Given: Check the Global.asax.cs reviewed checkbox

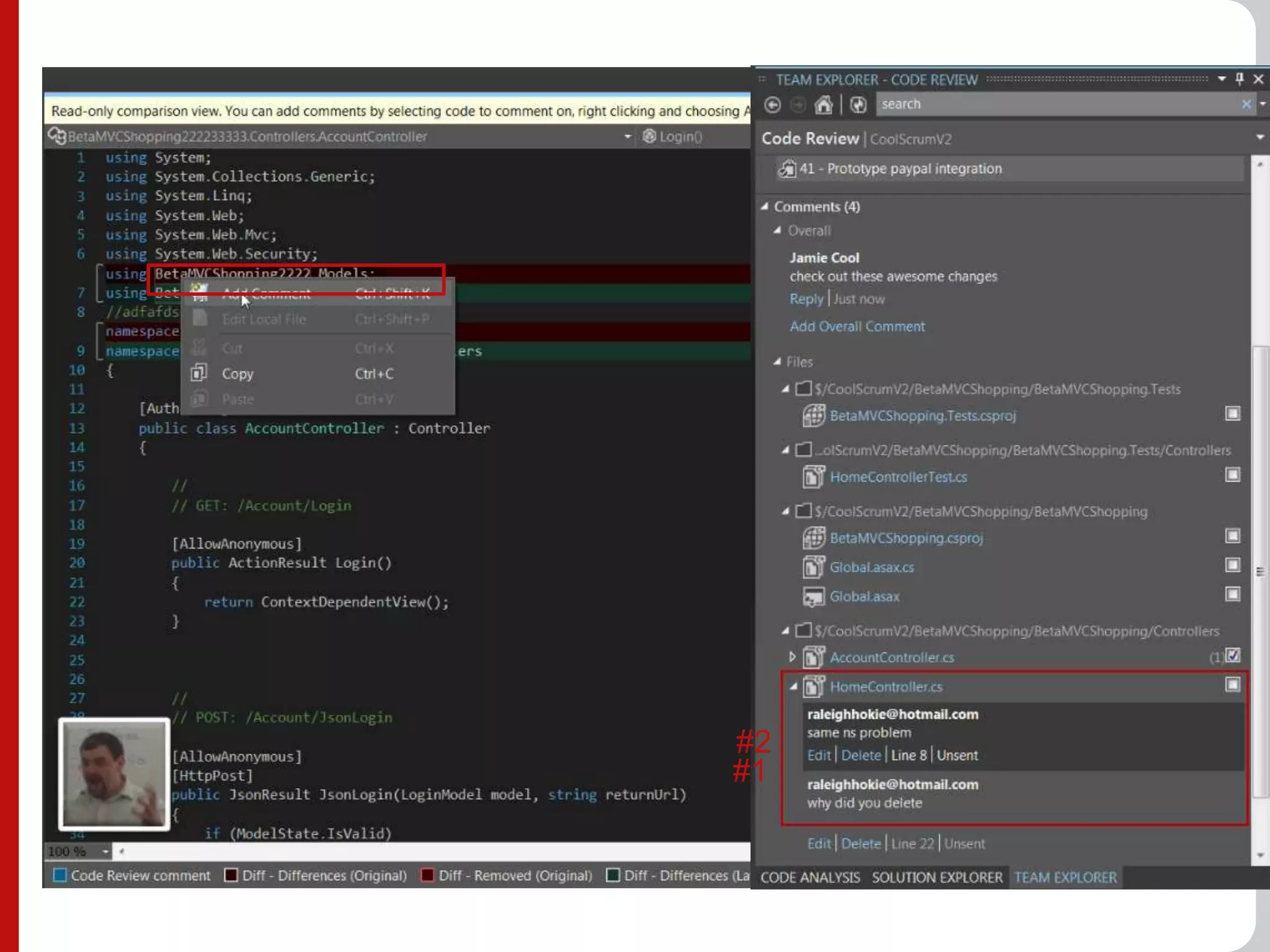Looking at the screenshot, I should coord(1233,565).
